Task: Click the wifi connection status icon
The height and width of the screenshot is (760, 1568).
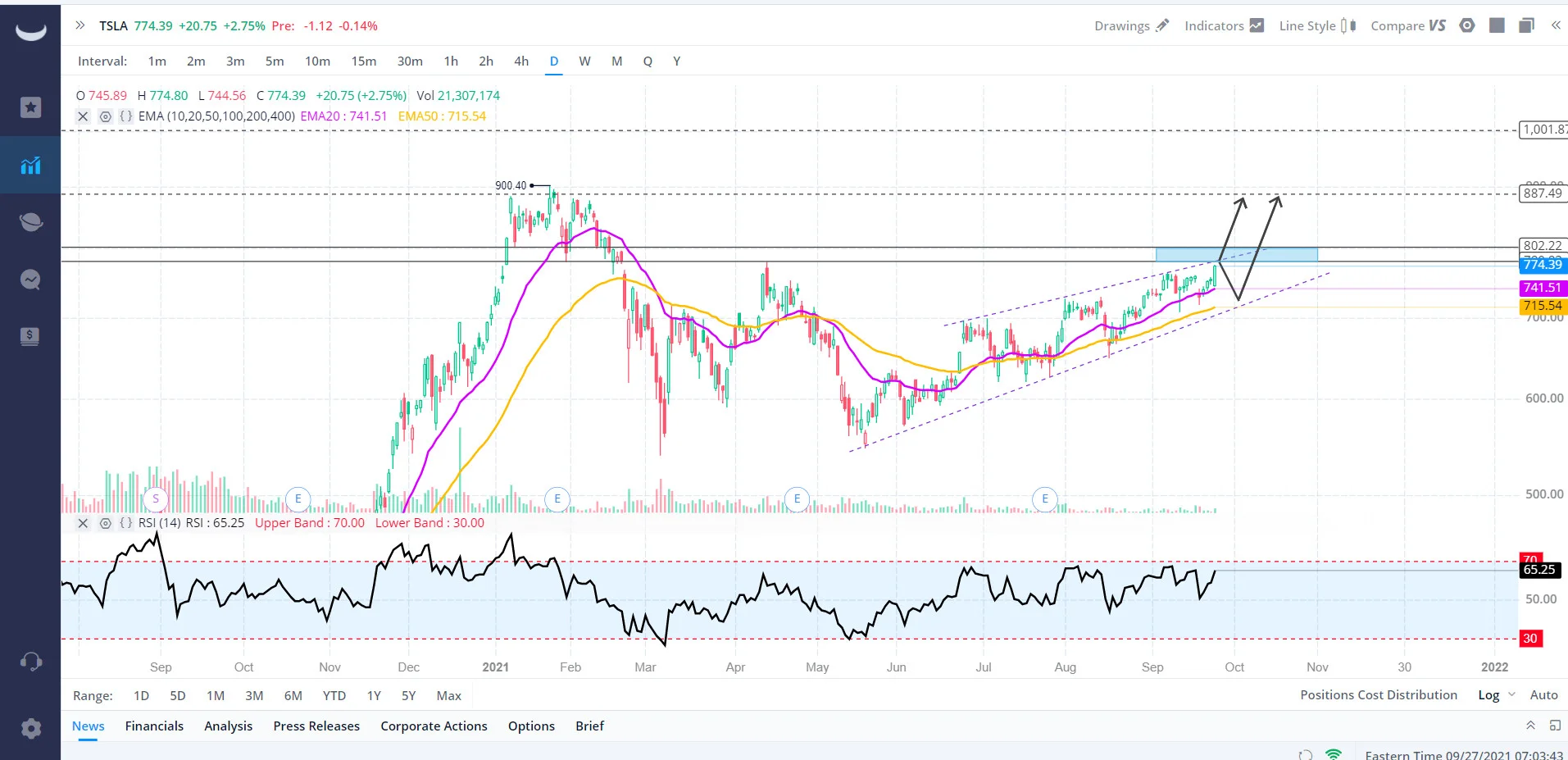Action: (1334, 754)
